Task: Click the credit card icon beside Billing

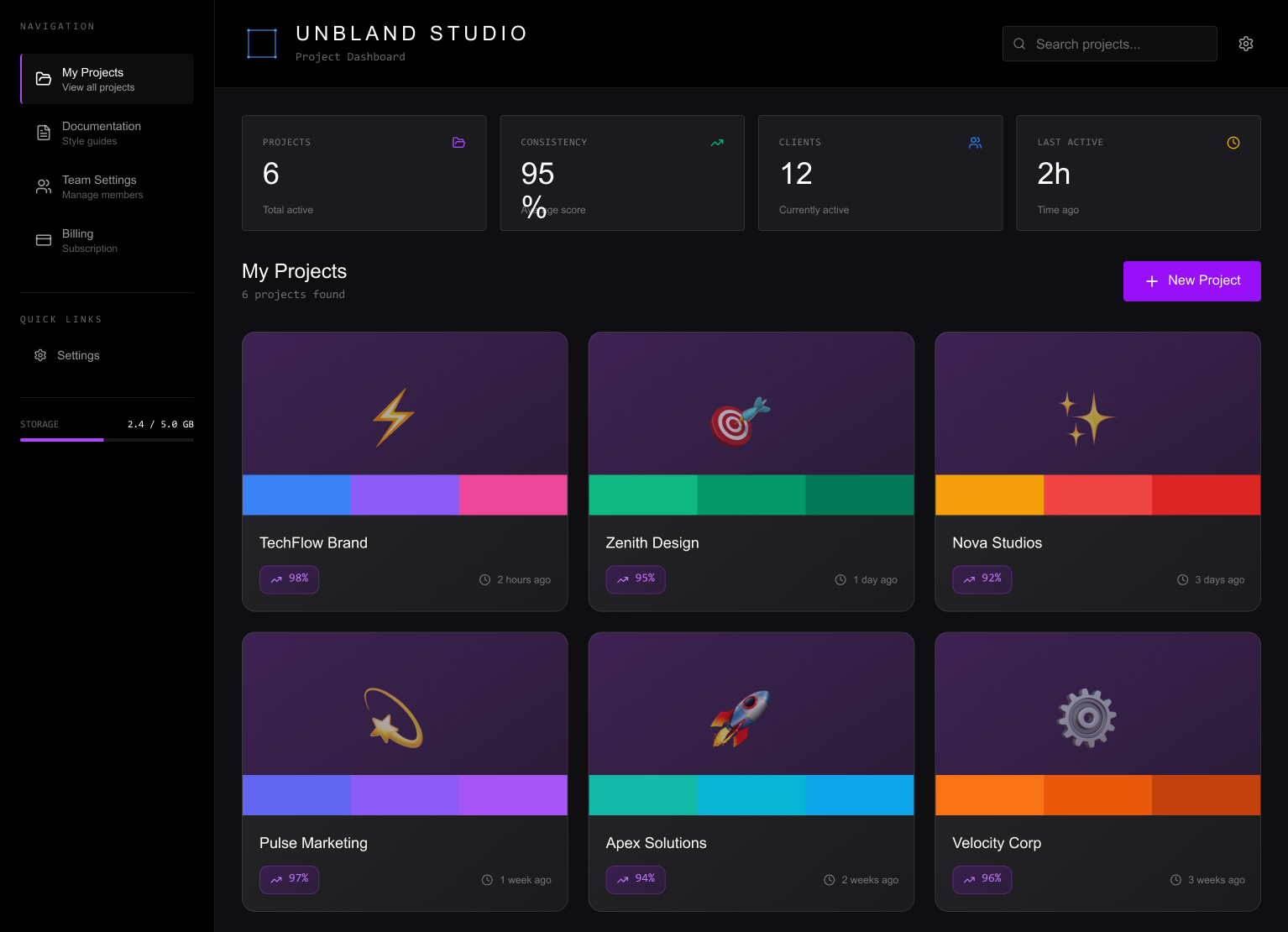Action: coord(44,240)
